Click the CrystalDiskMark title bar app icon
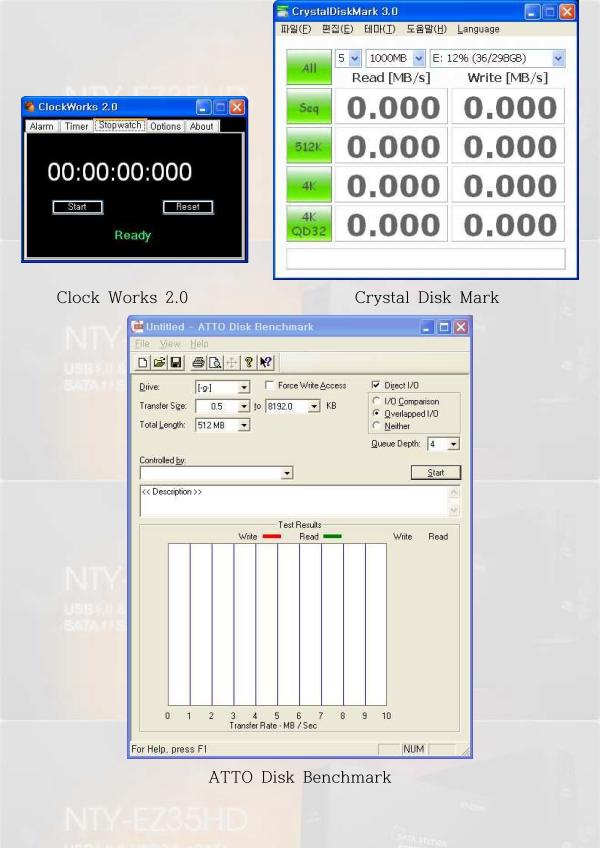 pyautogui.click(x=282, y=11)
